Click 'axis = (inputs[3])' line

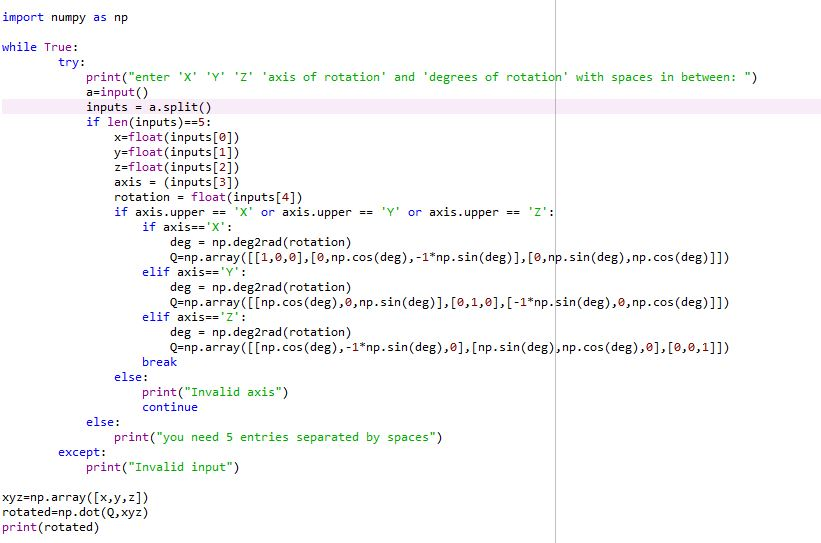coord(176,182)
